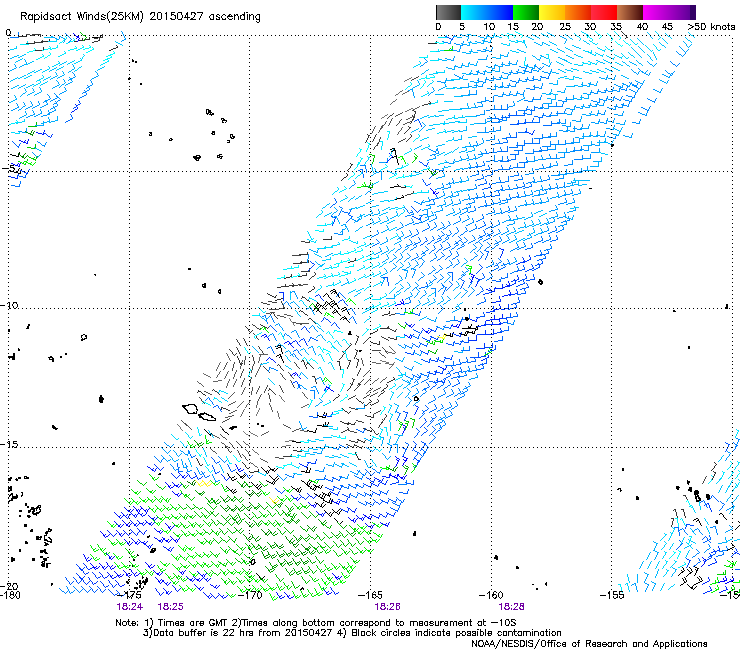Click the -155 longitude label
Screen dimensions: 740x650
612,595
